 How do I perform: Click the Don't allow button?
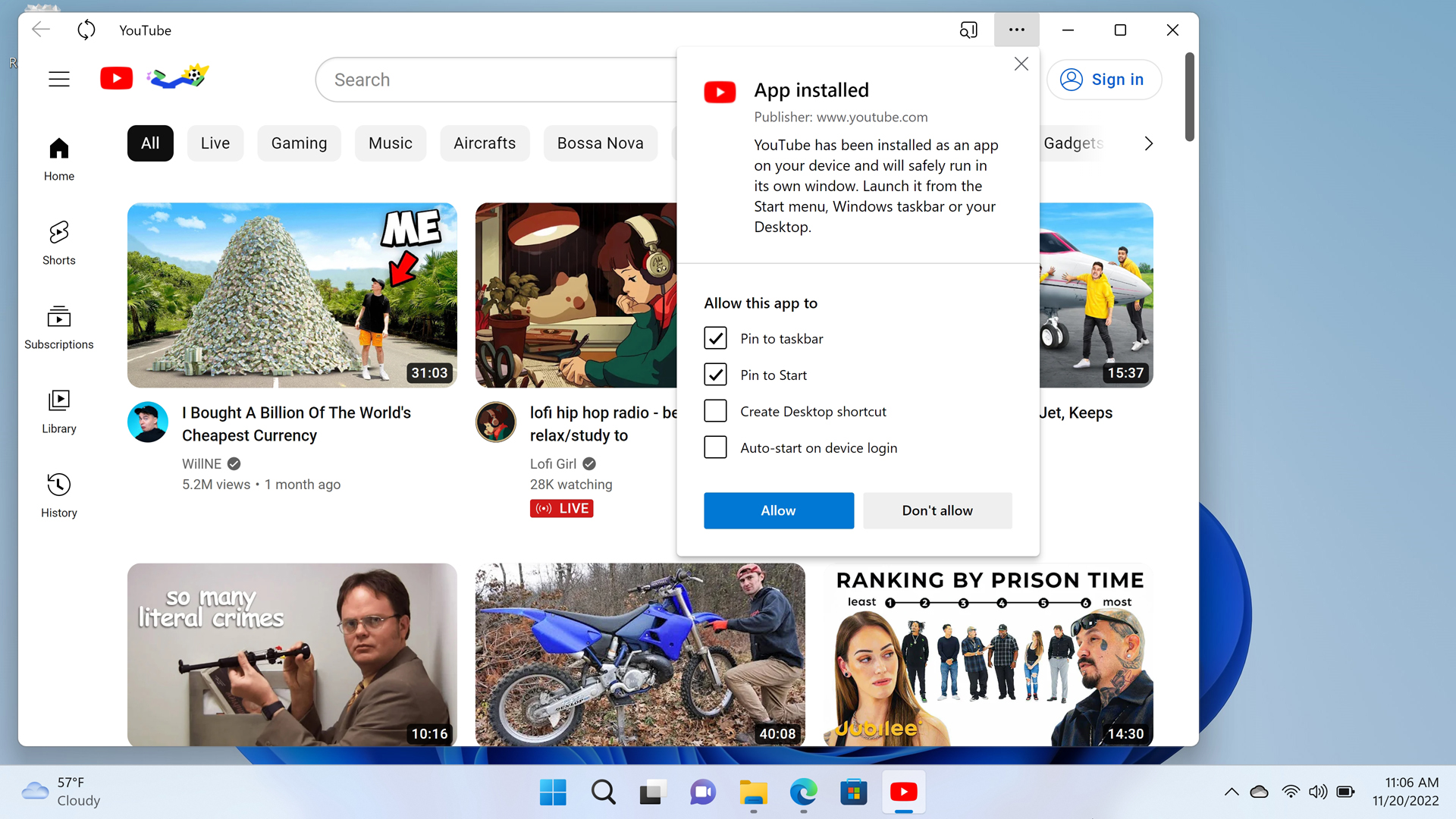coord(937,510)
